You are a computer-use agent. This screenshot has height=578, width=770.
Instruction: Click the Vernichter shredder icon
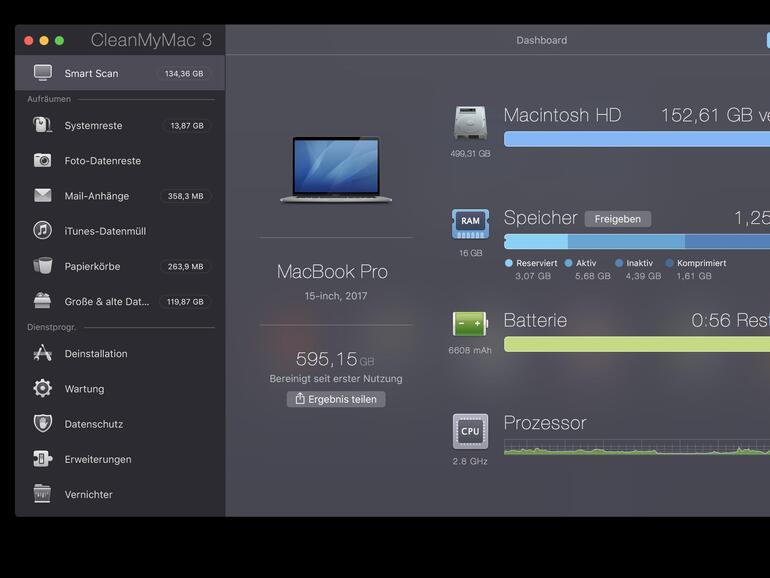tap(43, 494)
